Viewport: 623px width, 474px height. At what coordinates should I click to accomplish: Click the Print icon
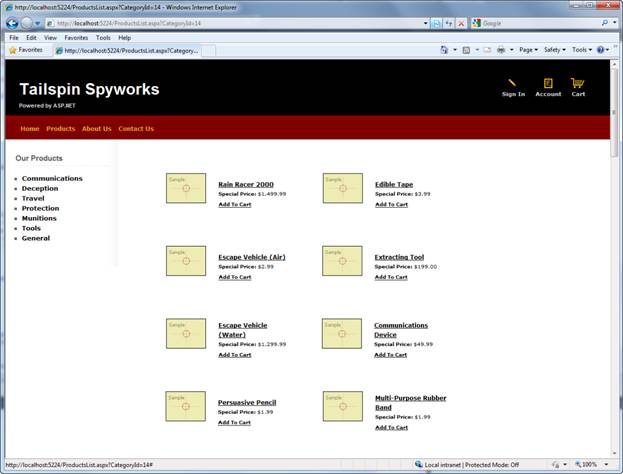click(501, 50)
